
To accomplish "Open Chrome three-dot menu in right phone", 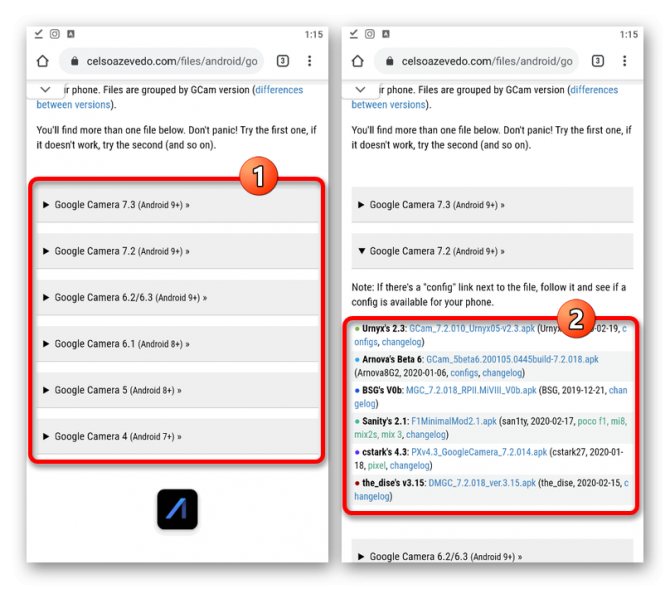I will tap(624, 61).
